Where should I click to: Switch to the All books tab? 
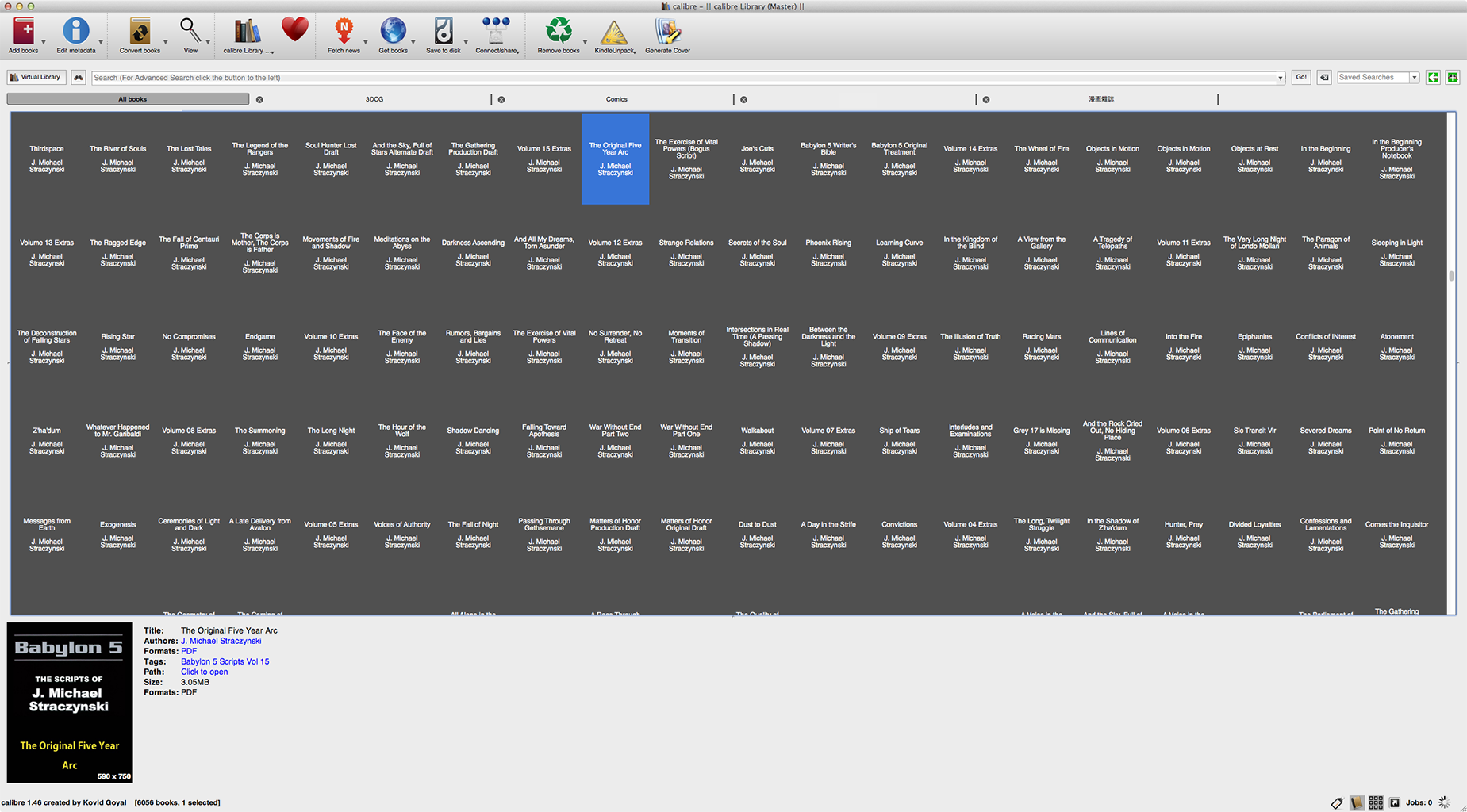[x=128, y=99]
